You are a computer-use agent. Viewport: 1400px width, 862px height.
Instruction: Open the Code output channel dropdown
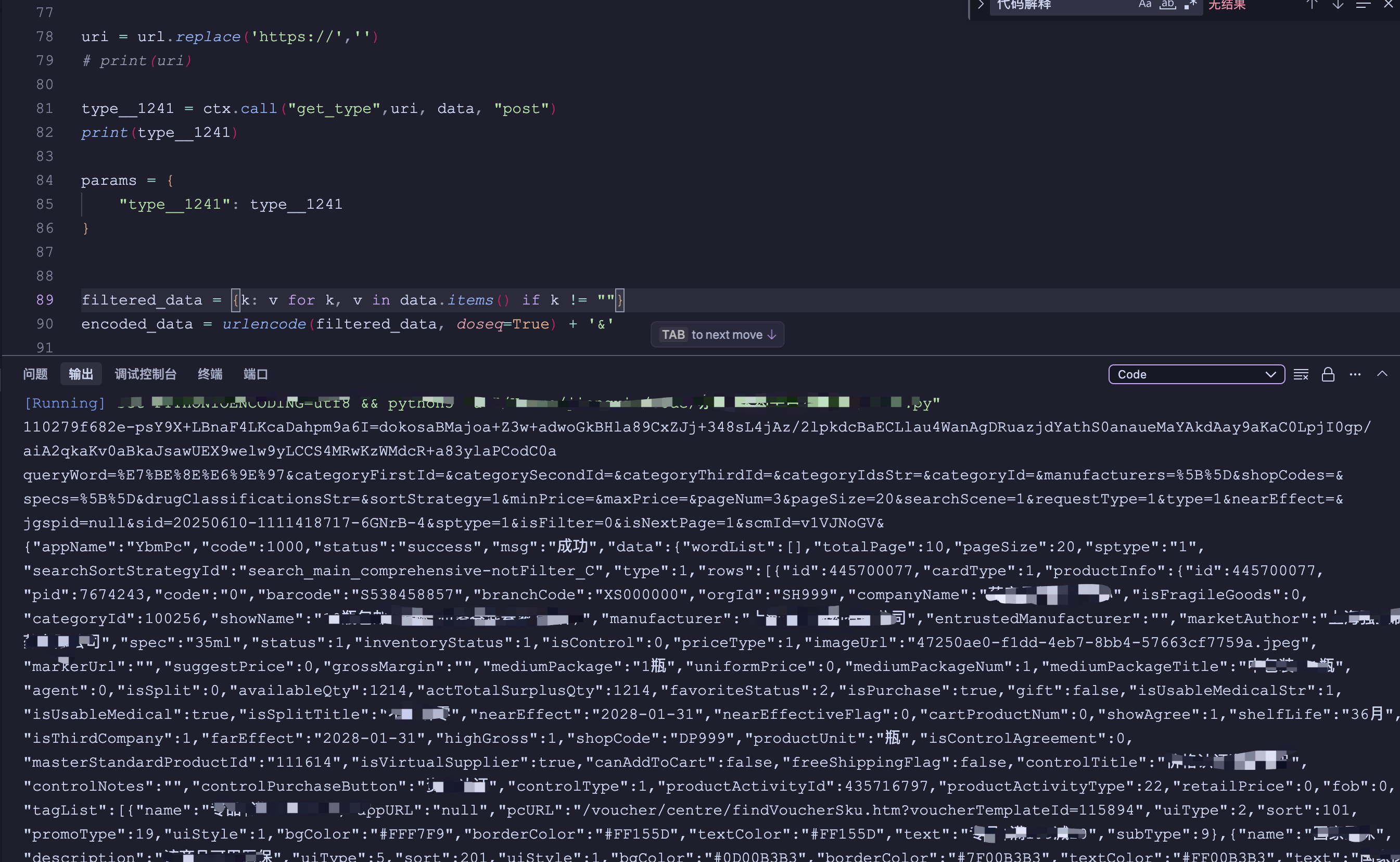click(x=1197, y=375)
